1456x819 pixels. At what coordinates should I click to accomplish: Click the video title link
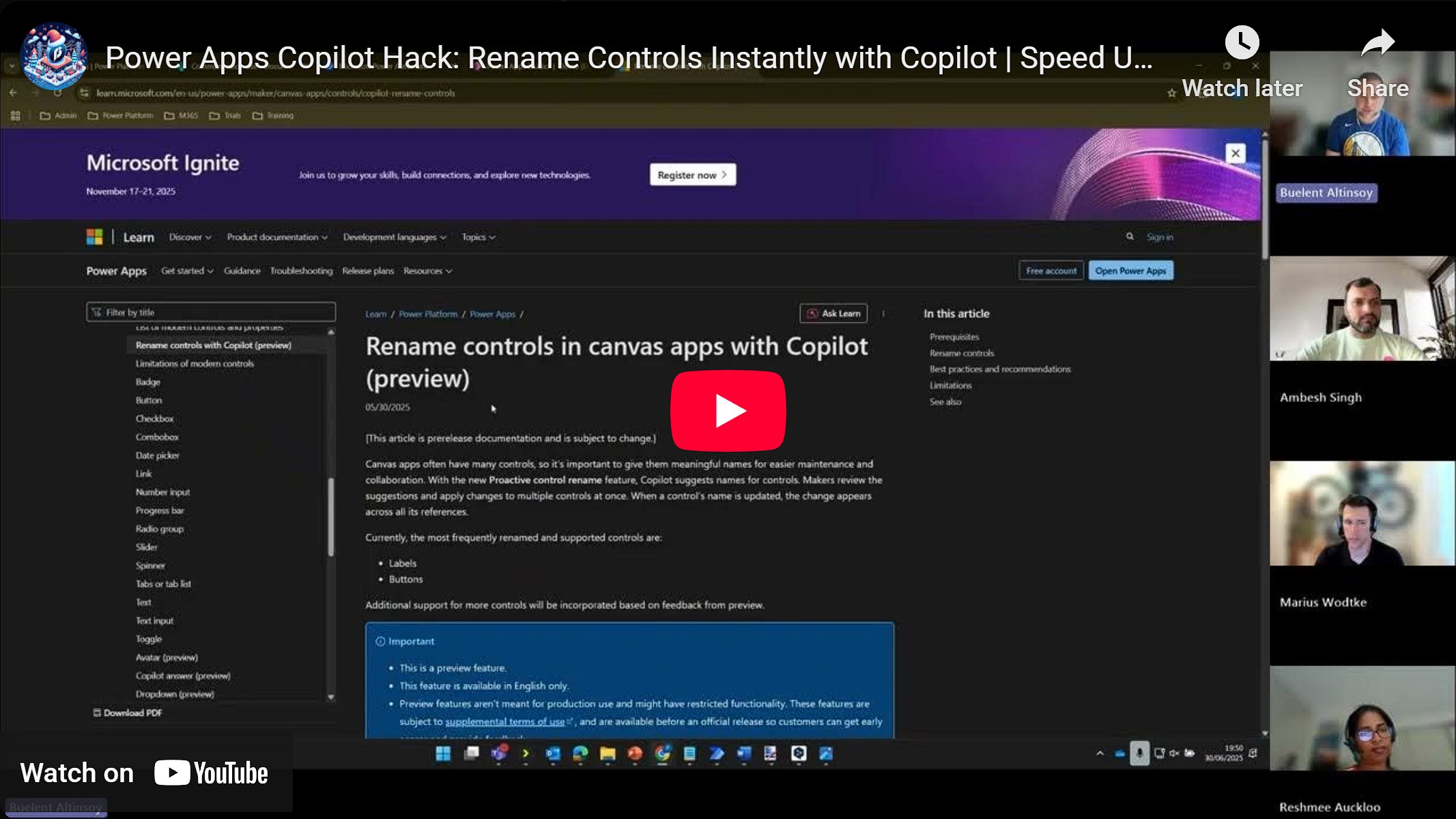[628, 58]
